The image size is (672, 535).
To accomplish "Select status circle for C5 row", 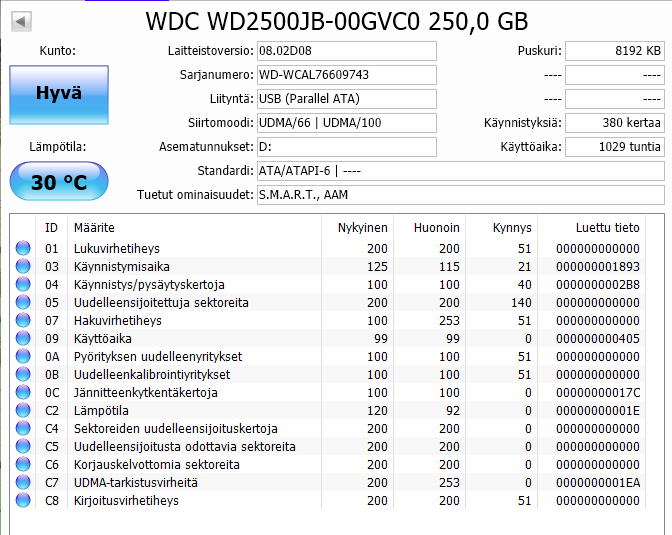I will pos(23,446).
